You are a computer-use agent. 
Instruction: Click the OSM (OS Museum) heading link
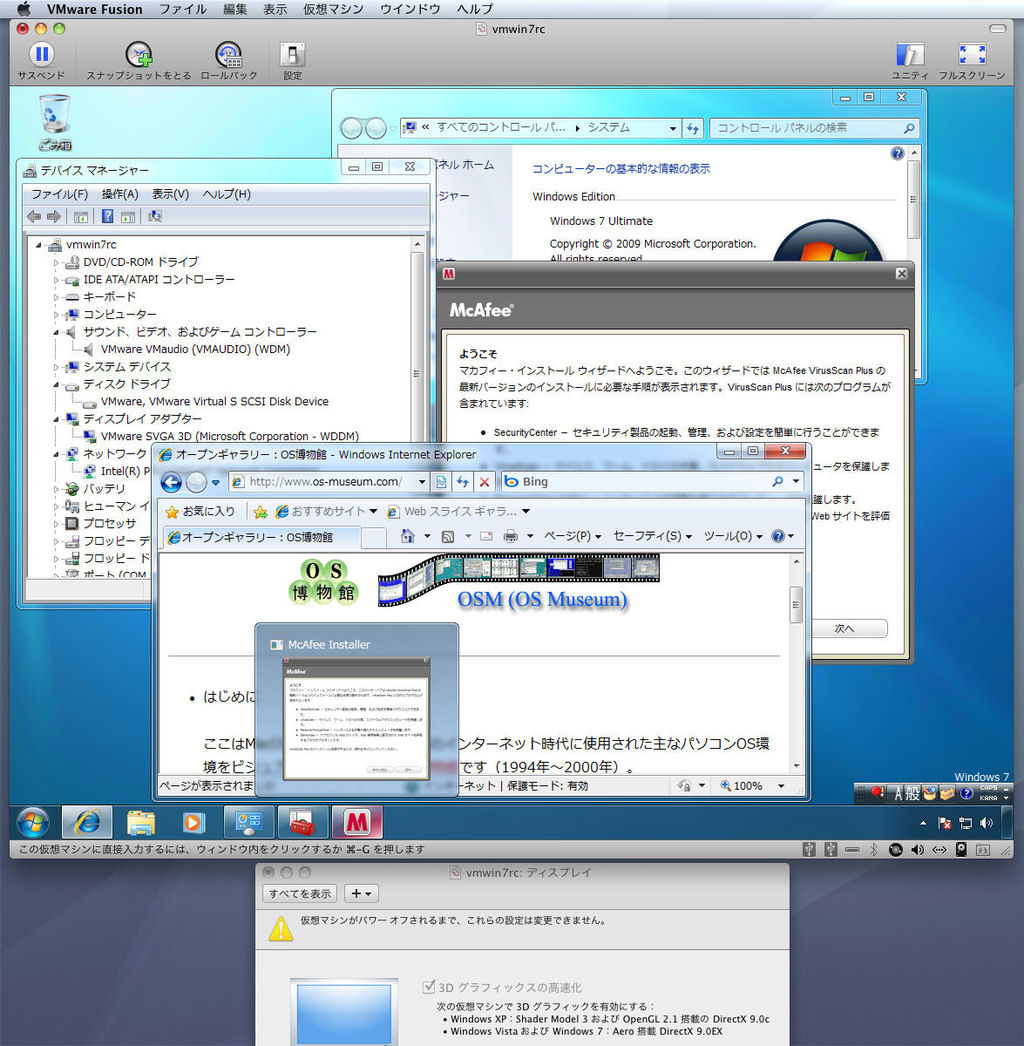pos(542,600)
